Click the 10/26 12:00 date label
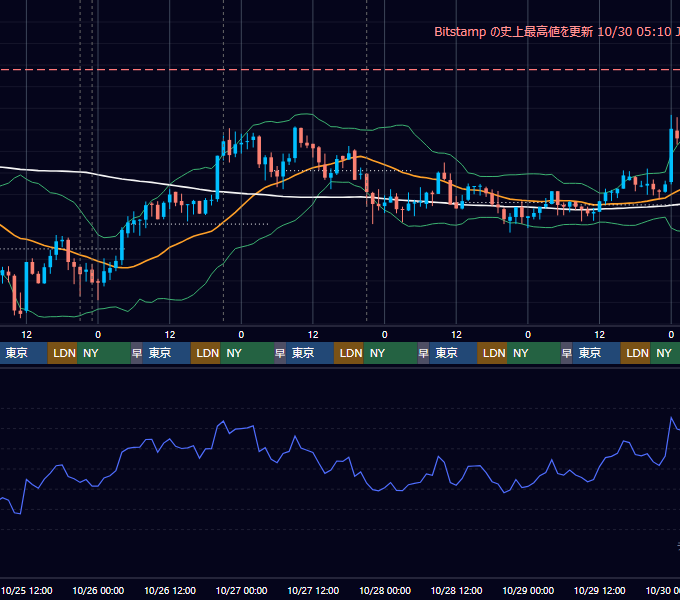 point(170,590)
